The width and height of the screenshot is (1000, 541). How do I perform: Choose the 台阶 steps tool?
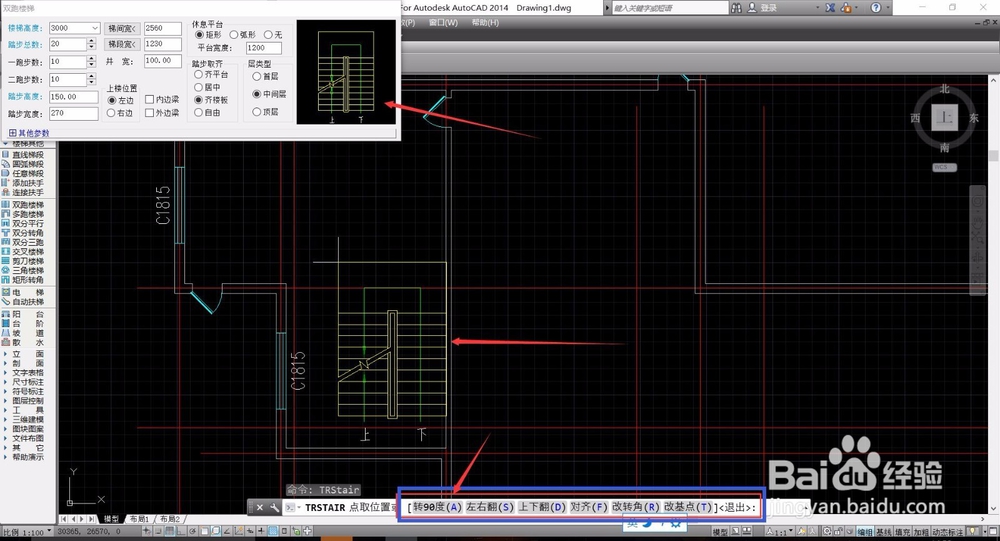click(x=23, y=323)
